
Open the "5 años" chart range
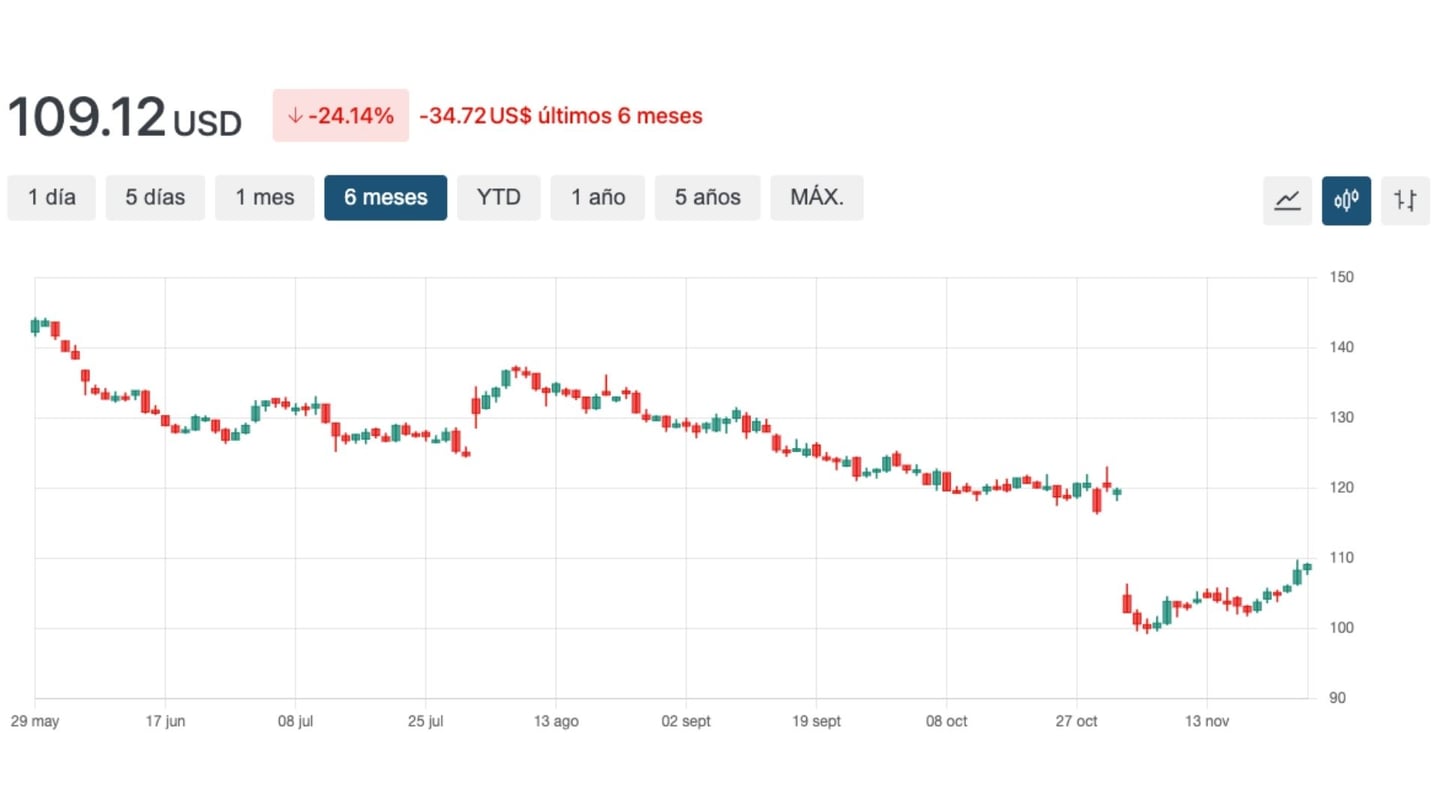[x=707, y=197]
